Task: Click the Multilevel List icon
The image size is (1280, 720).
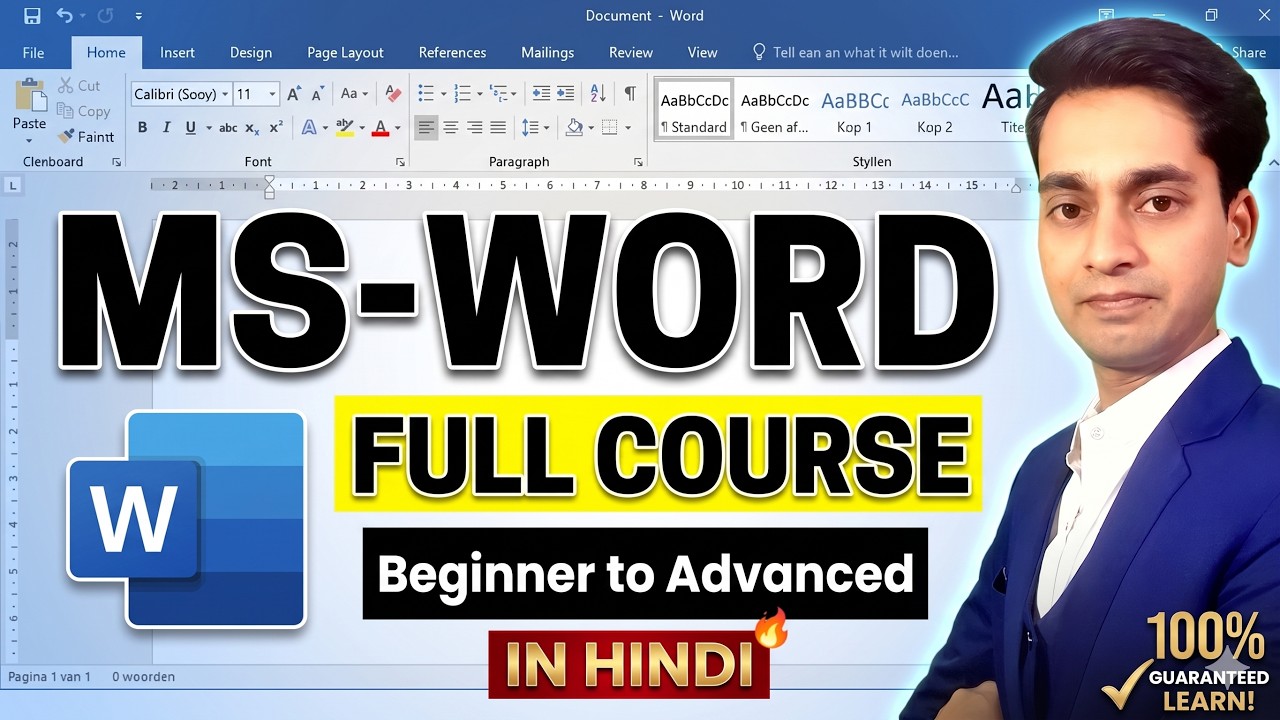Action: click(498, 94)
